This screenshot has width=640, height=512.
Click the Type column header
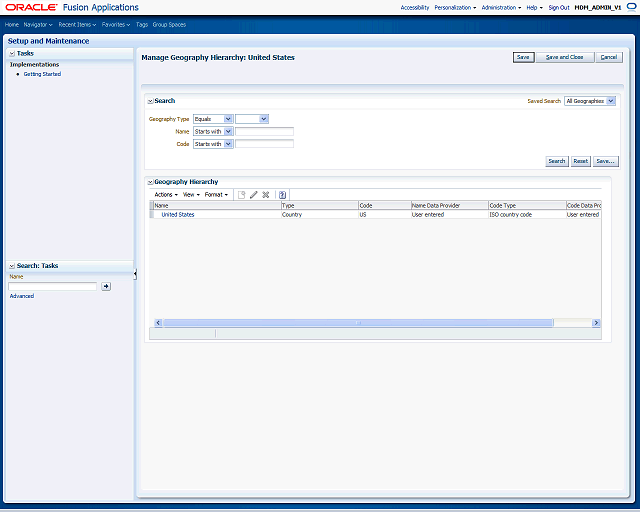320,205
